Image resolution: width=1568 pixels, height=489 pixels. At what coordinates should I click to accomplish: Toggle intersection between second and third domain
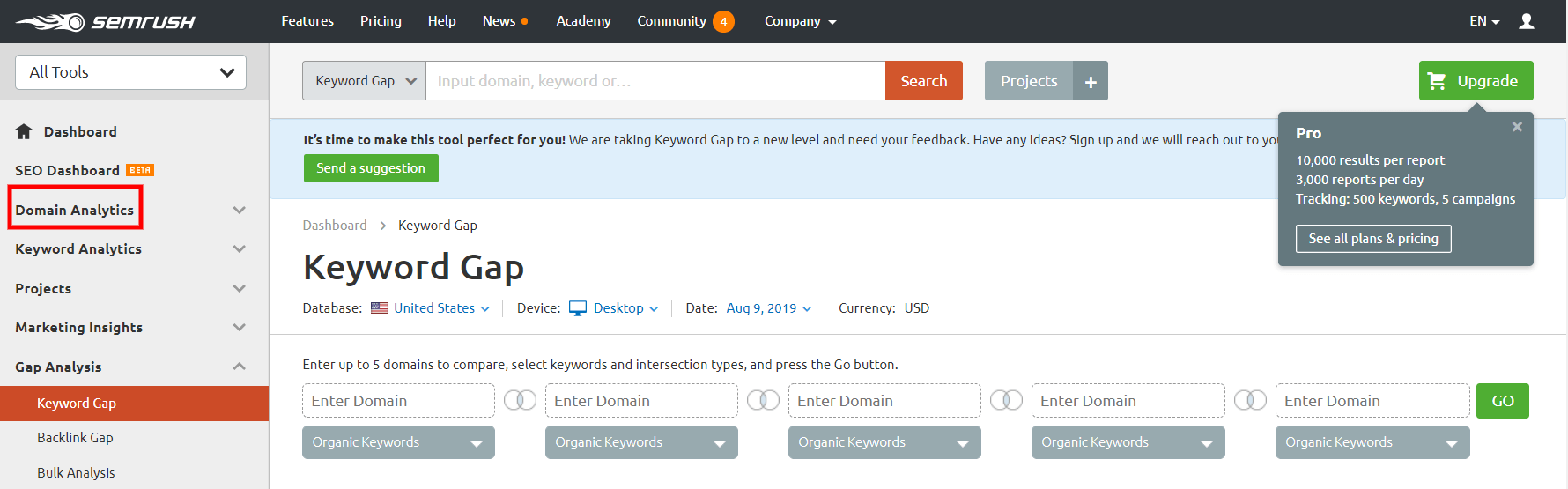point(763,400)
